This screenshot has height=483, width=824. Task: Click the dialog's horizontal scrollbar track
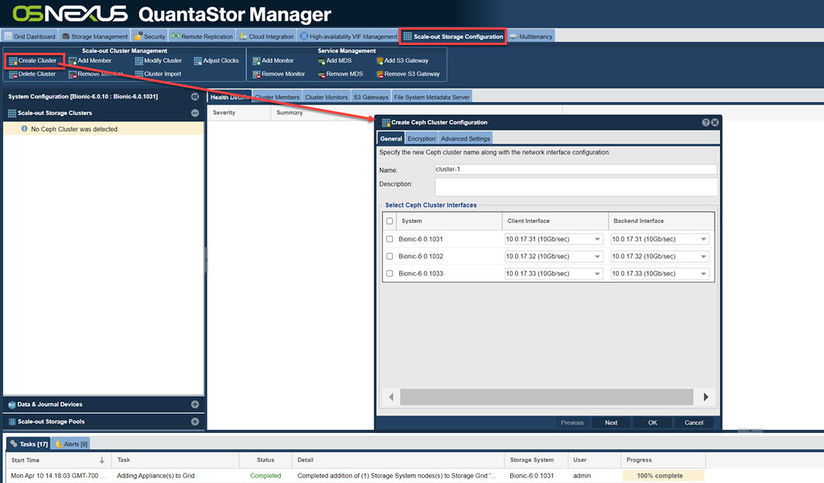(x=547, y=397)
